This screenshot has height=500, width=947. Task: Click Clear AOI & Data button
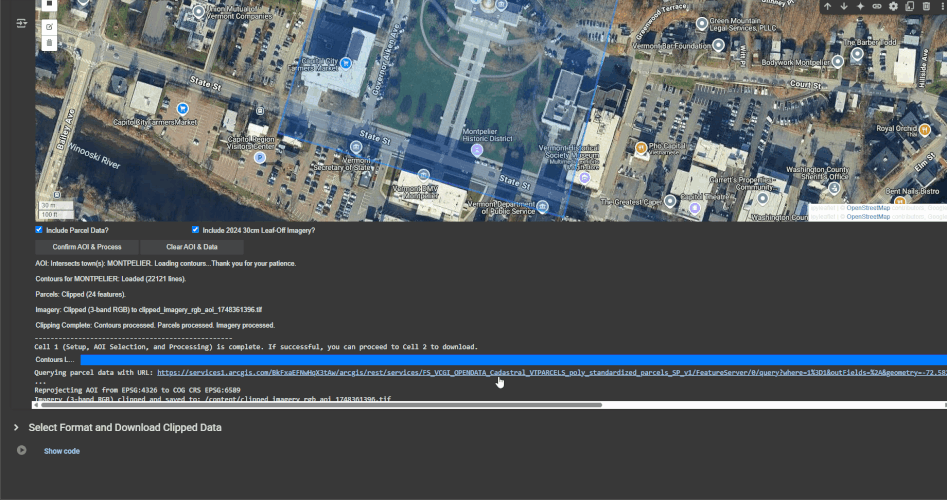tap(192, 247)
